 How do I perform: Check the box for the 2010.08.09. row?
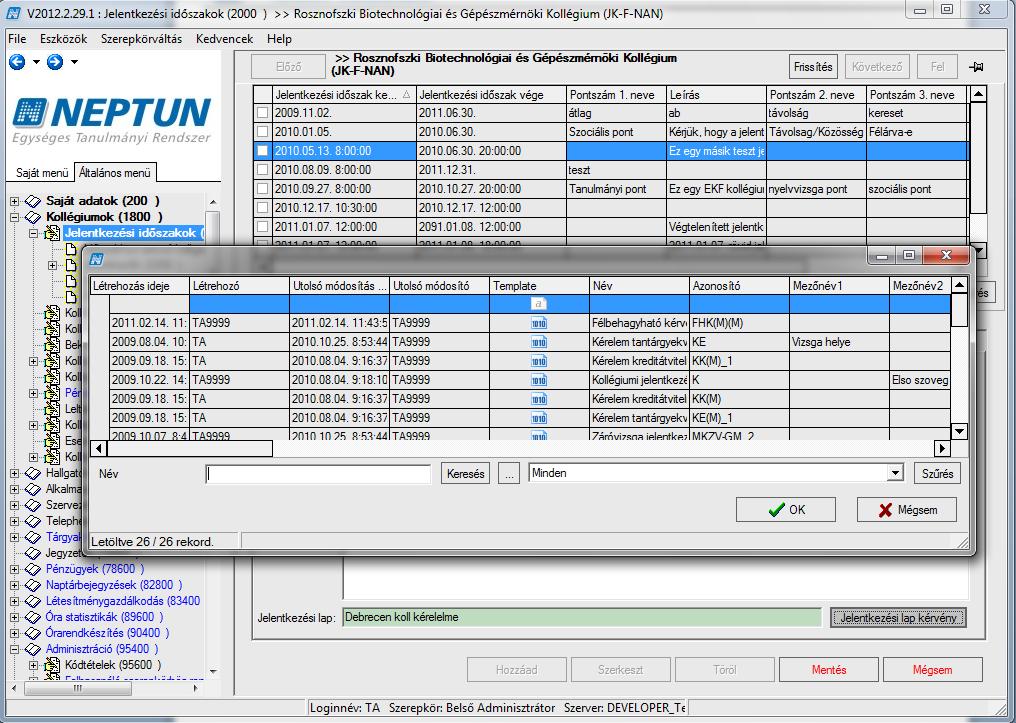click(262, 170)
